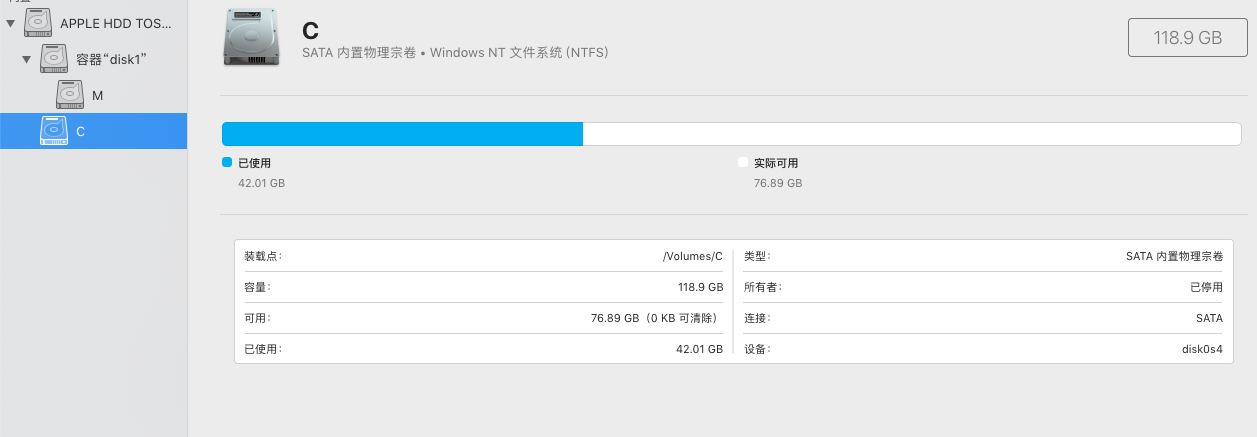The height and width of the screenshot is (437, 1257).
Task: Collapse the APPLE HDD disclosure triangle
Action: (11, 22)
